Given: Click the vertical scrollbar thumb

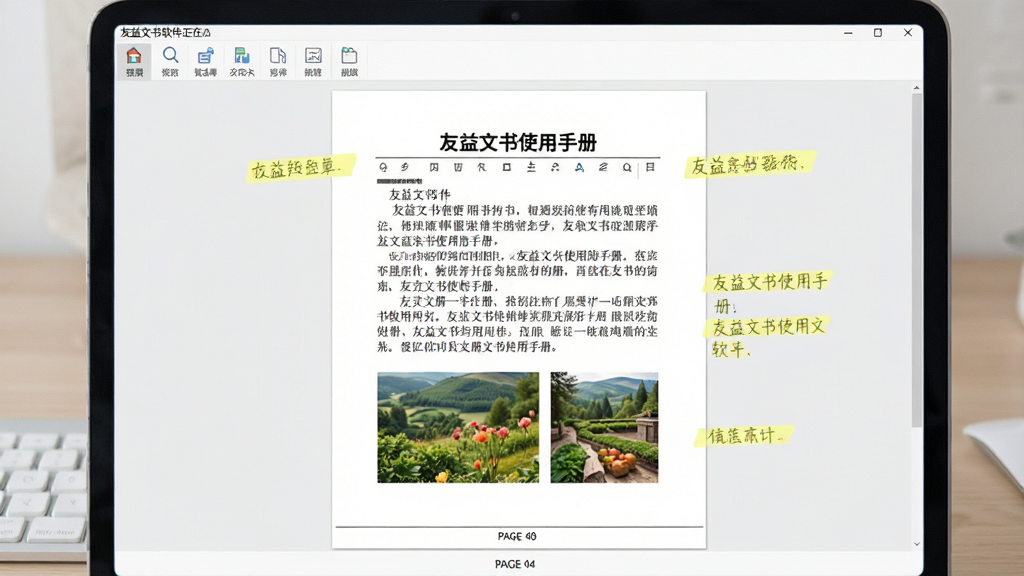Looking at the screenshot, I should pos(917,260).
